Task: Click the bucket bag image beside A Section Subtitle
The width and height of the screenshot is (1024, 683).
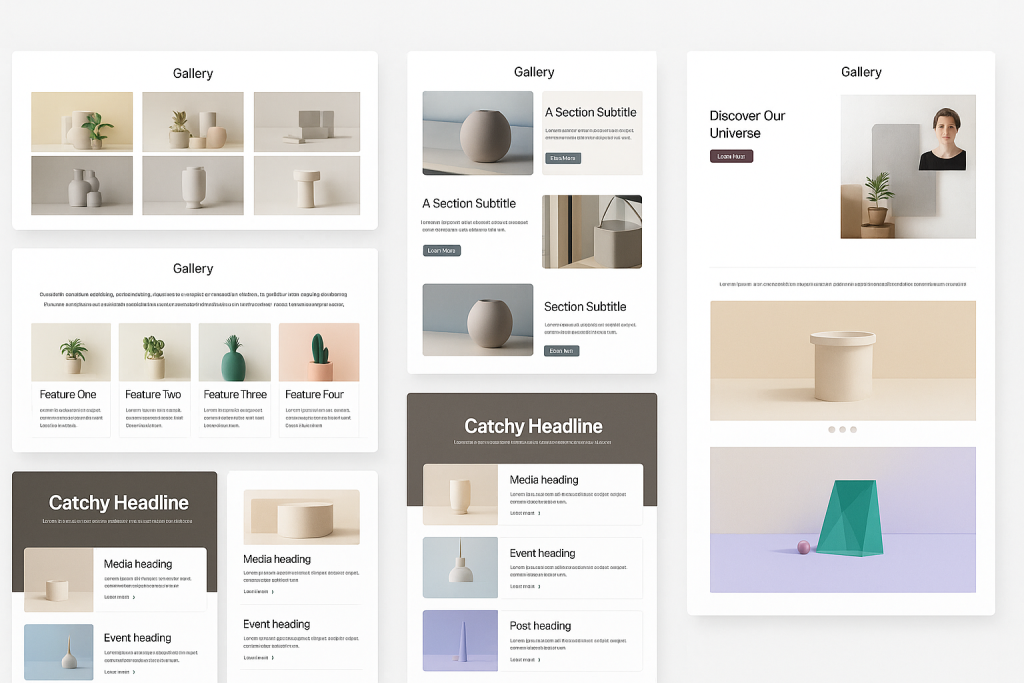Action: pos(592,232)
